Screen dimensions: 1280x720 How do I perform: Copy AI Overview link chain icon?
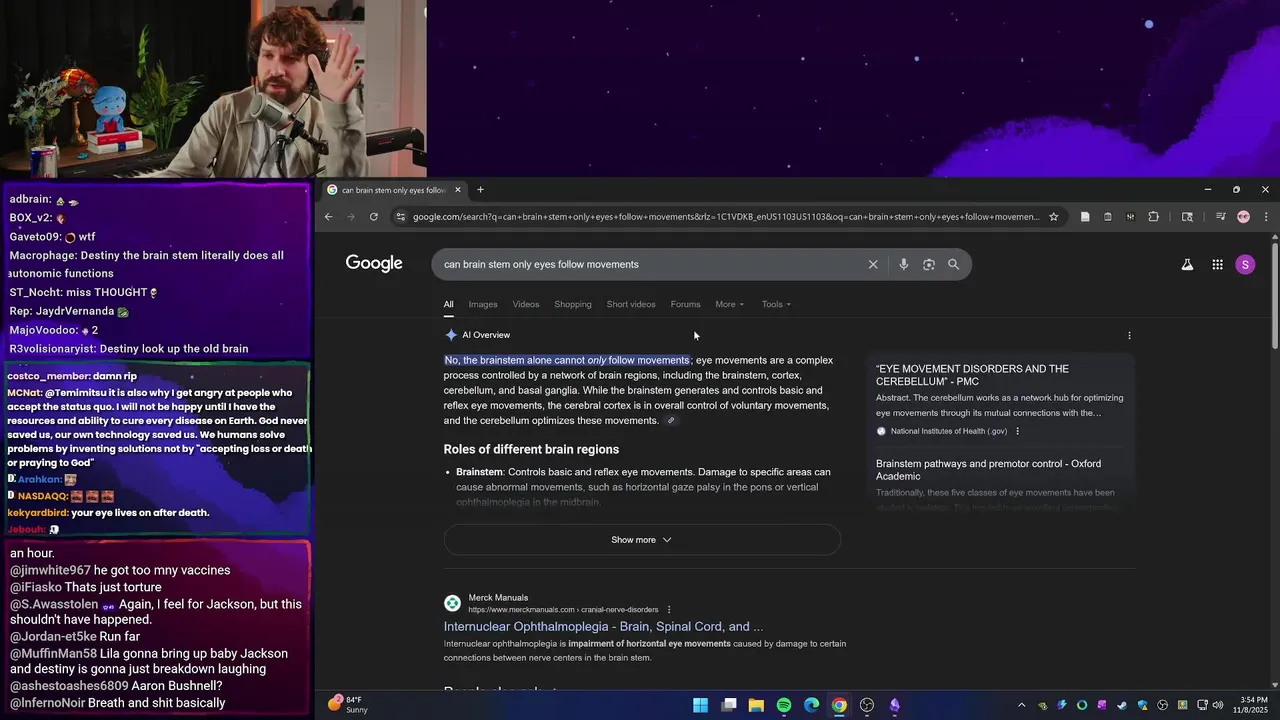coord(671,421)
